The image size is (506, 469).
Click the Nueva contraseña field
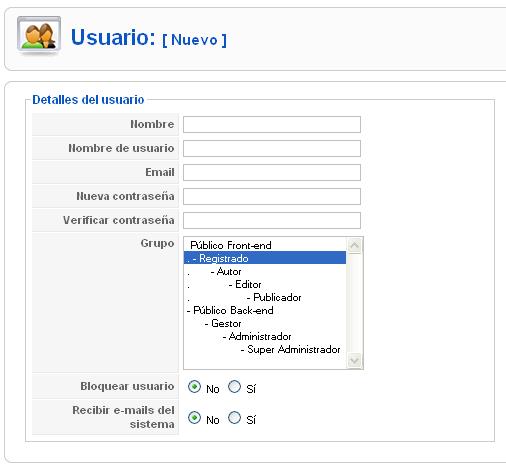(x=272, y=196)
